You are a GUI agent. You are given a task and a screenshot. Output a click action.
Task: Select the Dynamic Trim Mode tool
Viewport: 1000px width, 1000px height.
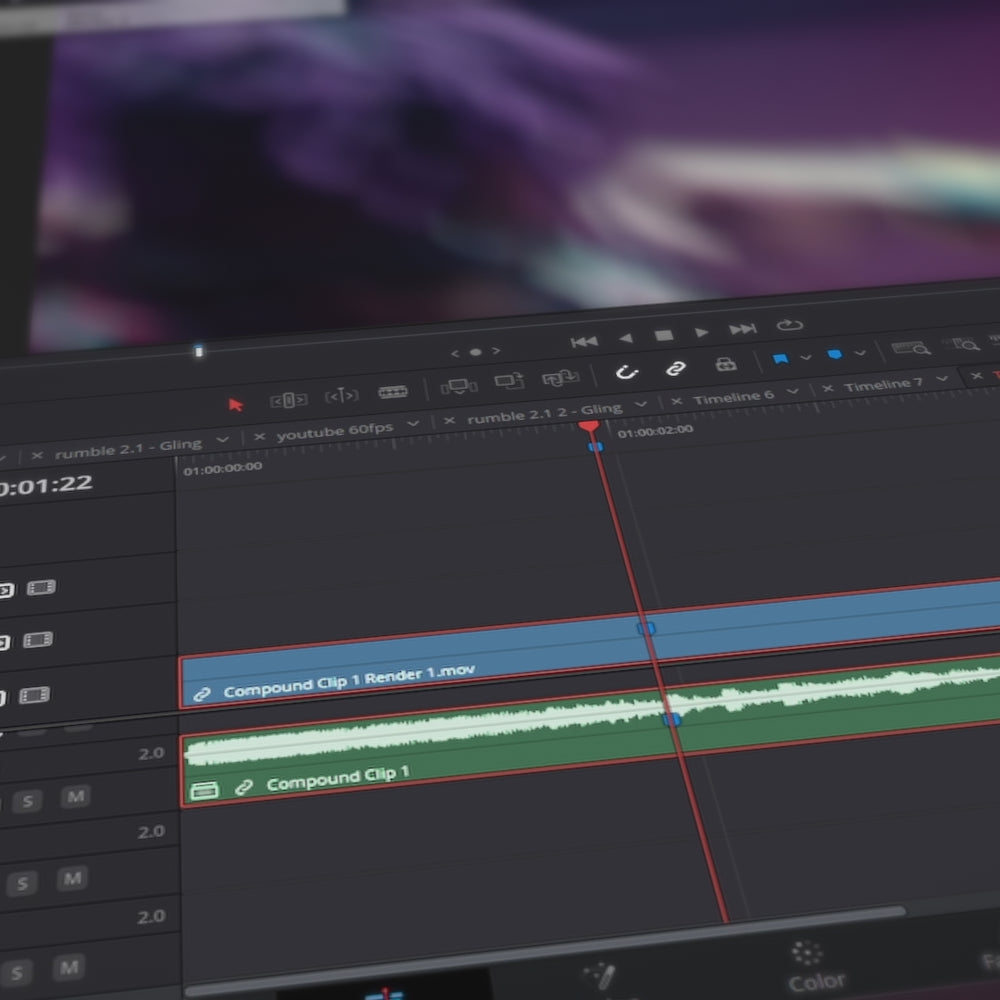pyautogui.click(x=341, y=396)
